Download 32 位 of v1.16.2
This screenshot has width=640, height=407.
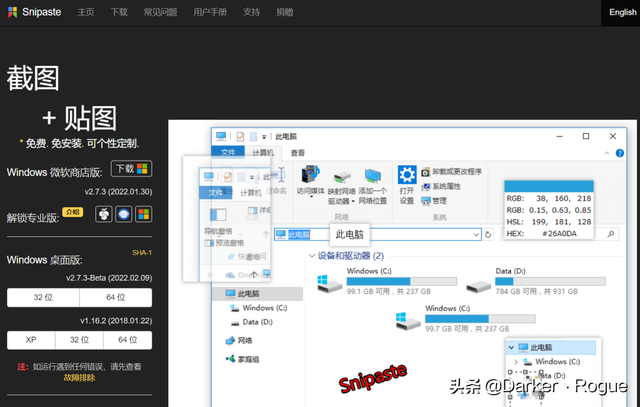[79, 340]
